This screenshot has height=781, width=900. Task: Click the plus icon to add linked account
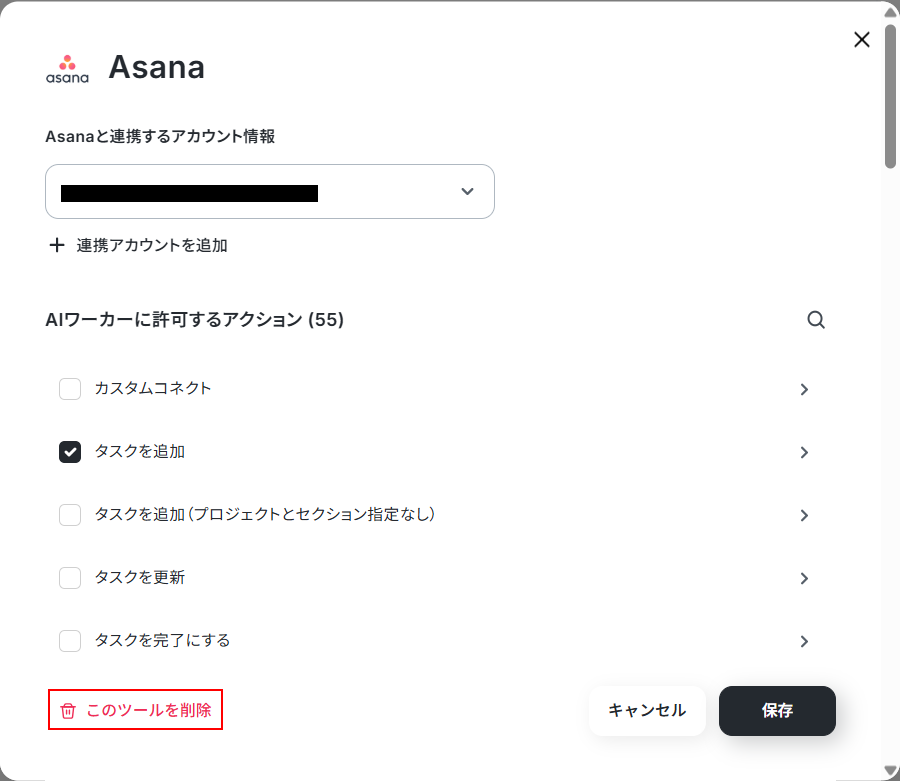(x=57, y=246)
